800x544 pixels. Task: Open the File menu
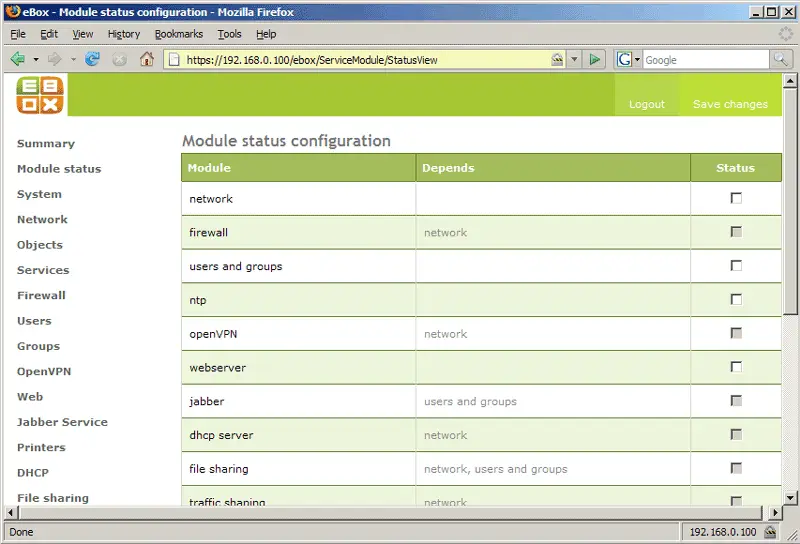[x=18, y=34]
